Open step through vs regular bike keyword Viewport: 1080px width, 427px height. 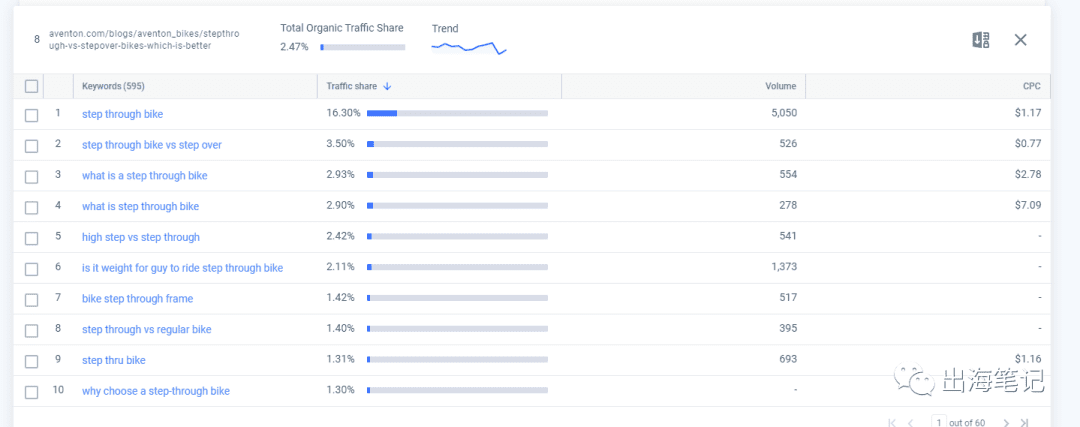point(147,329)
